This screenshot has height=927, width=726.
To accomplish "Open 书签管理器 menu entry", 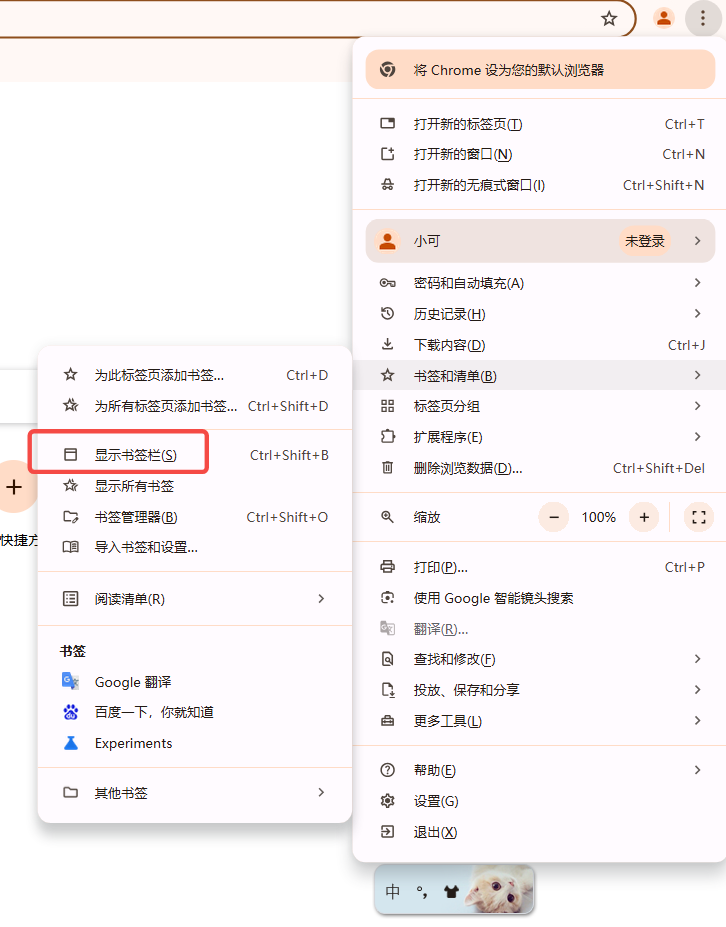I will 195,517.
